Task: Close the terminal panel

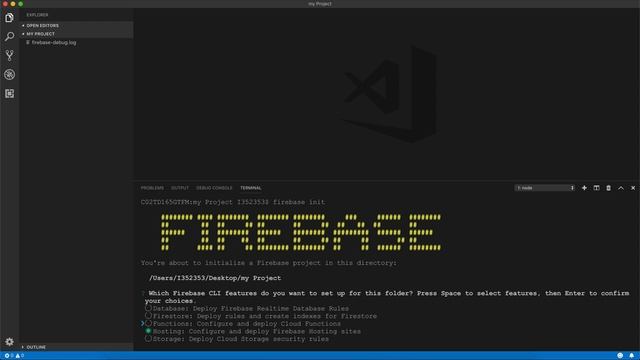Action: [x=633, y=188]
